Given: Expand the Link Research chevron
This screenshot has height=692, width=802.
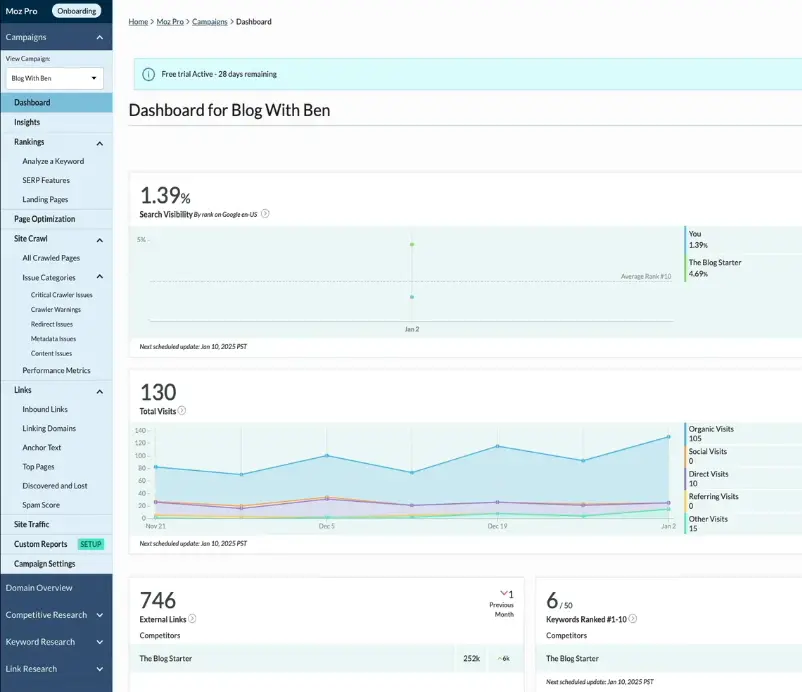Looking at the screenshot, I should [x=100, y=668].
